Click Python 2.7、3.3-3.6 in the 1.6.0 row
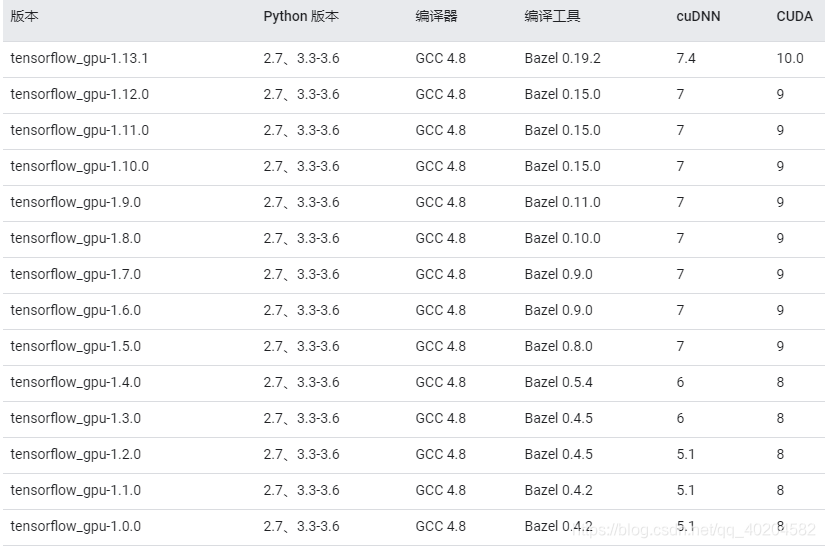The height and width of the screenshot is (548, 825). point(301,310)
